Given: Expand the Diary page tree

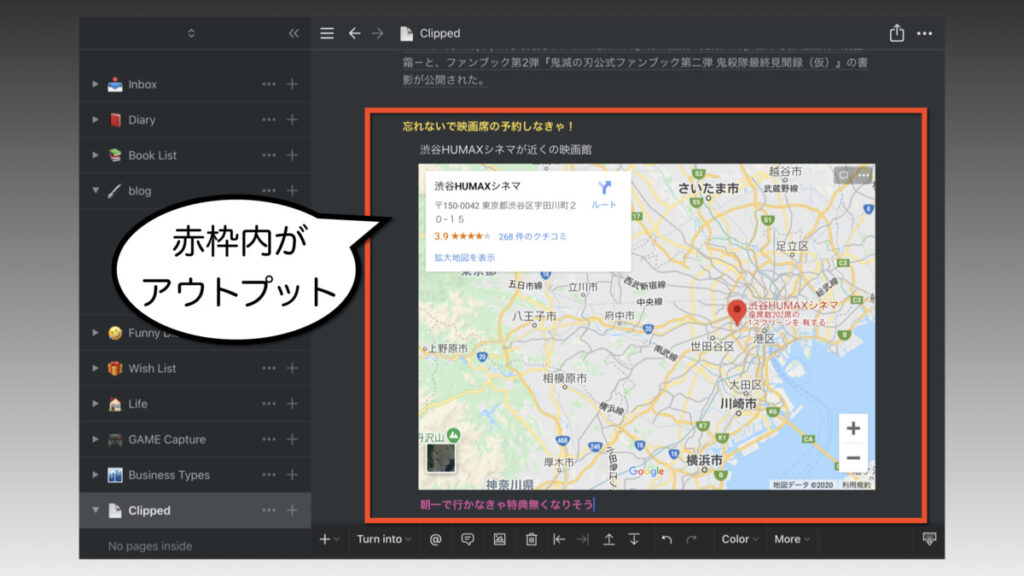Looking at the screenshot, I should point(95,120).
